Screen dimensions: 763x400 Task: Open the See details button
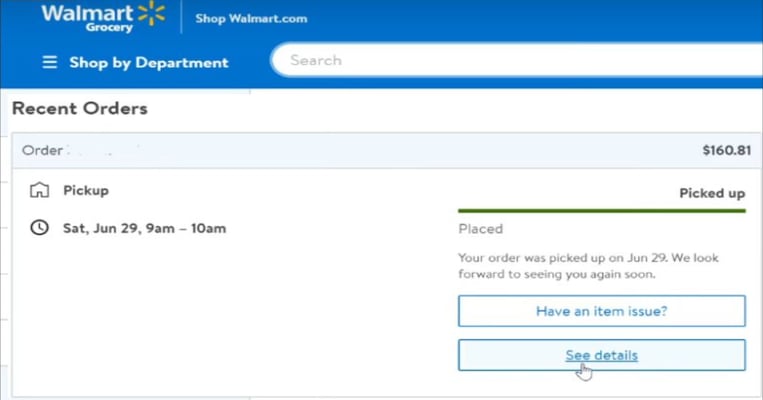pos(601,355)
